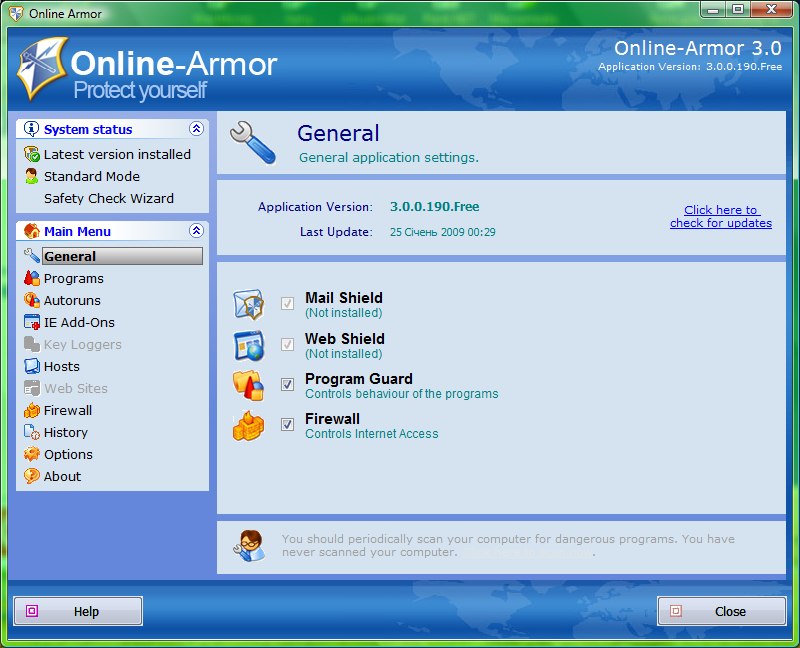Click the Mail Shield envelope icon
The image size is (800, 648).
point(248,304)
